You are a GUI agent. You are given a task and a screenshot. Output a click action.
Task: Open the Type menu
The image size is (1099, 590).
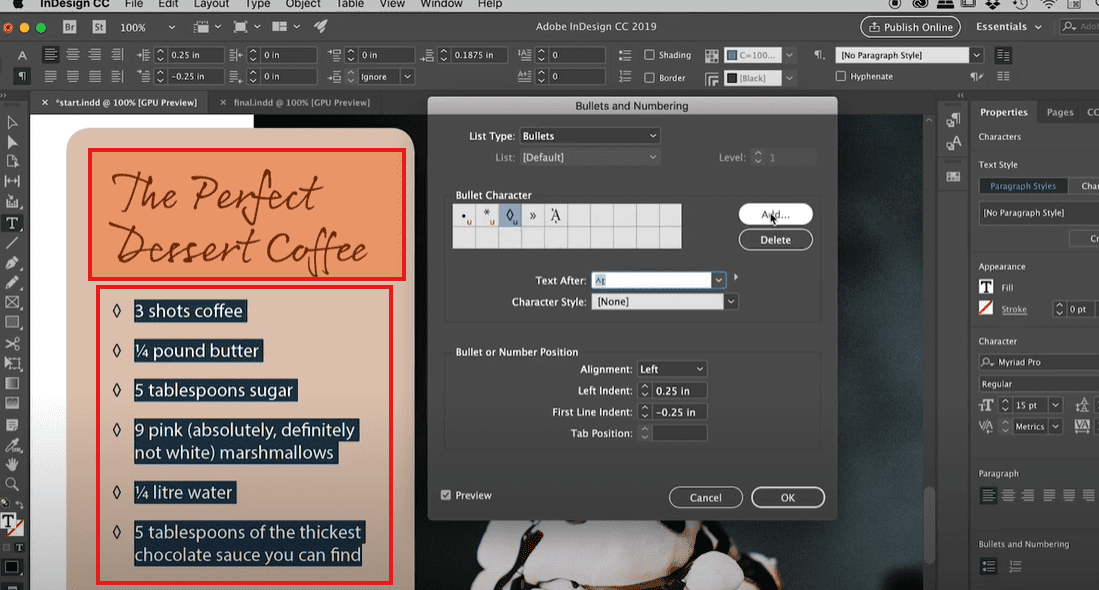pos(257,5)
